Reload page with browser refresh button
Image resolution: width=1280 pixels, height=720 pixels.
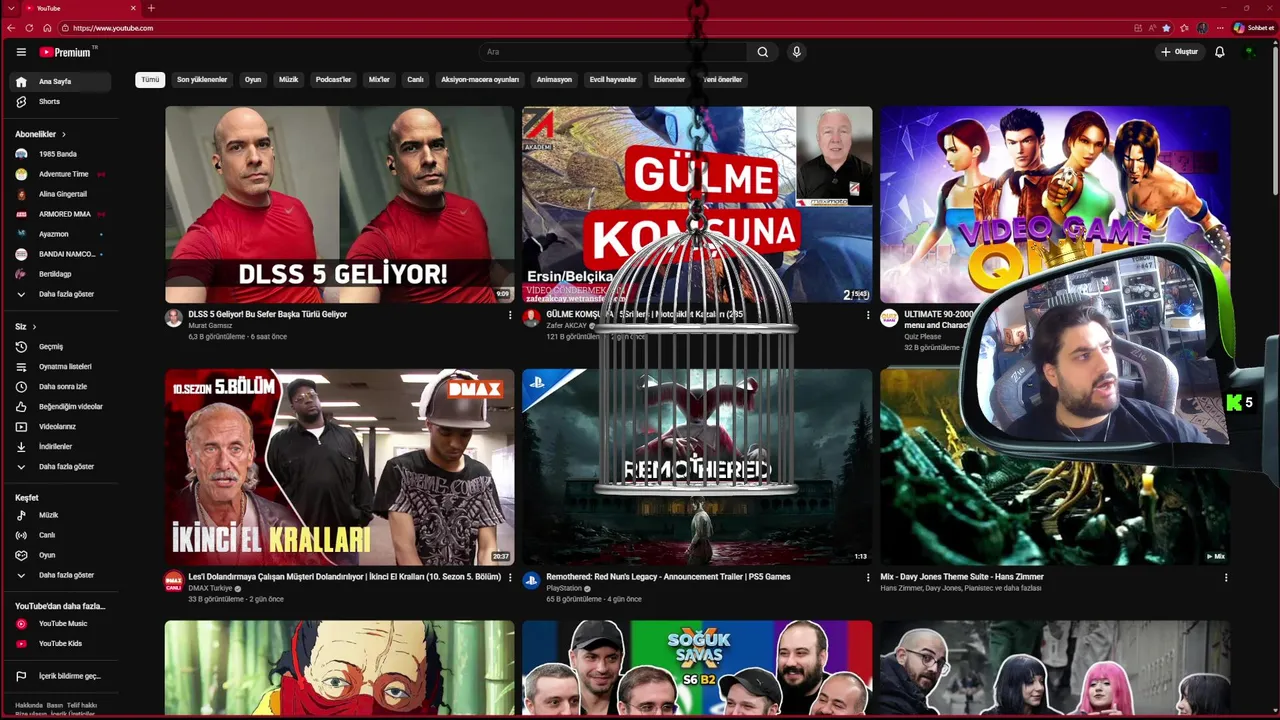click(29, 28)
